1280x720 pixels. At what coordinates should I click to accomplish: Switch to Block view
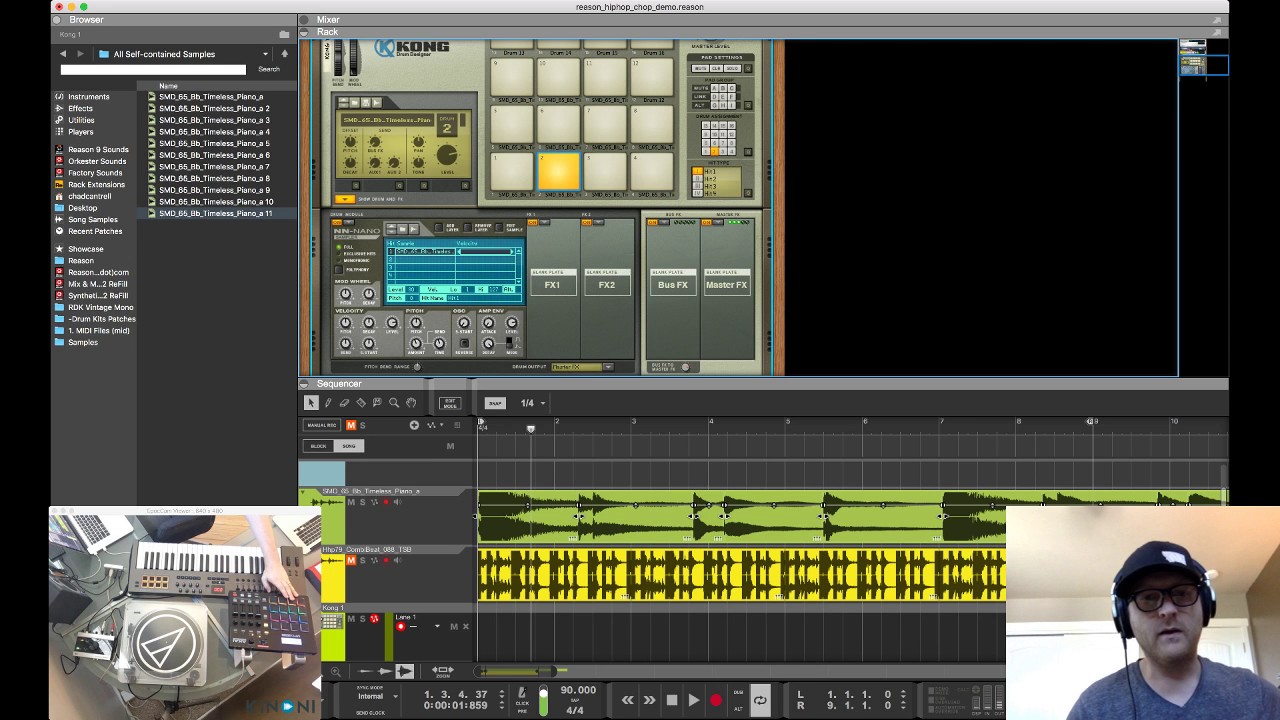[319, 446]
